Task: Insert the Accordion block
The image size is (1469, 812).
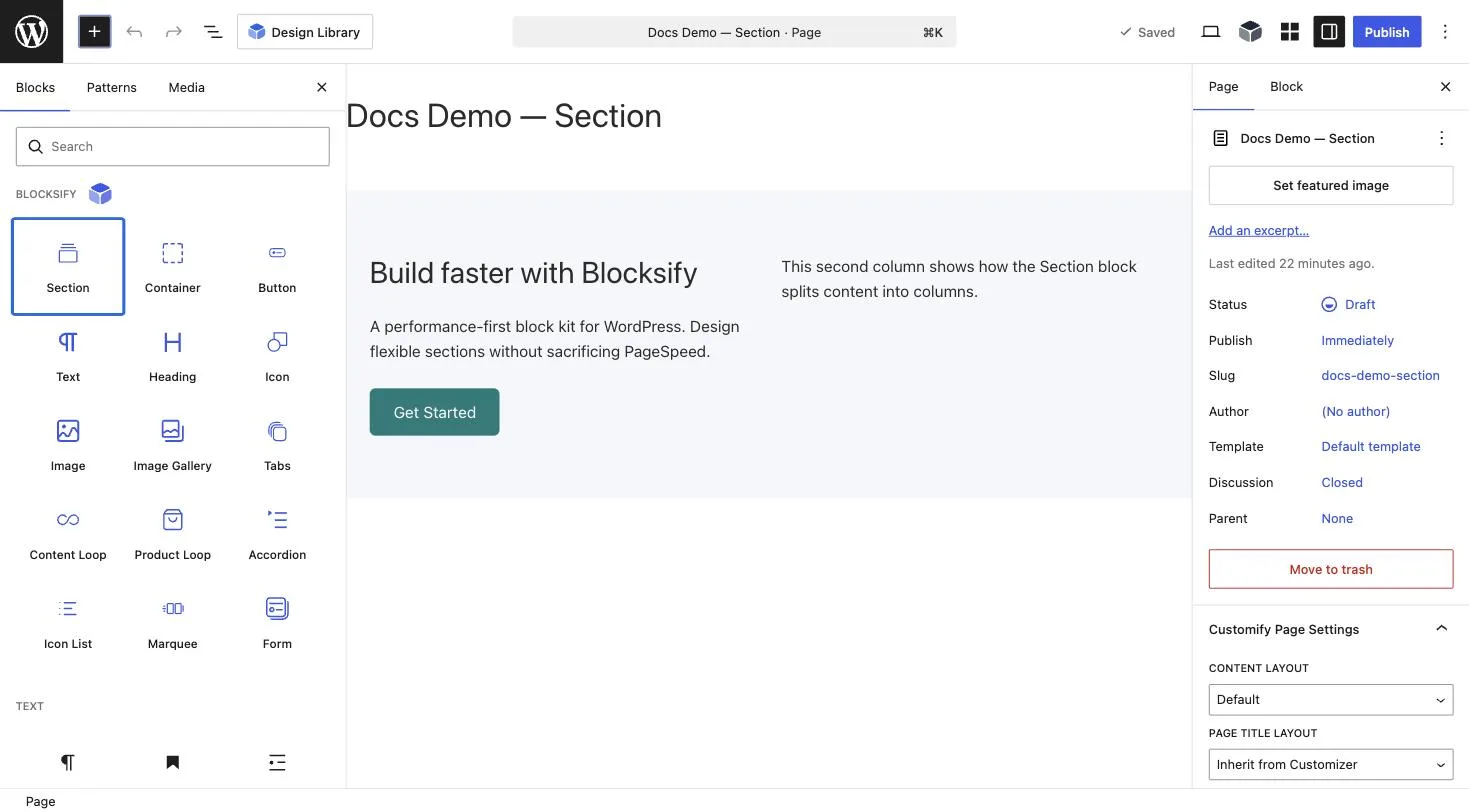Action: (x=277, y=534)
